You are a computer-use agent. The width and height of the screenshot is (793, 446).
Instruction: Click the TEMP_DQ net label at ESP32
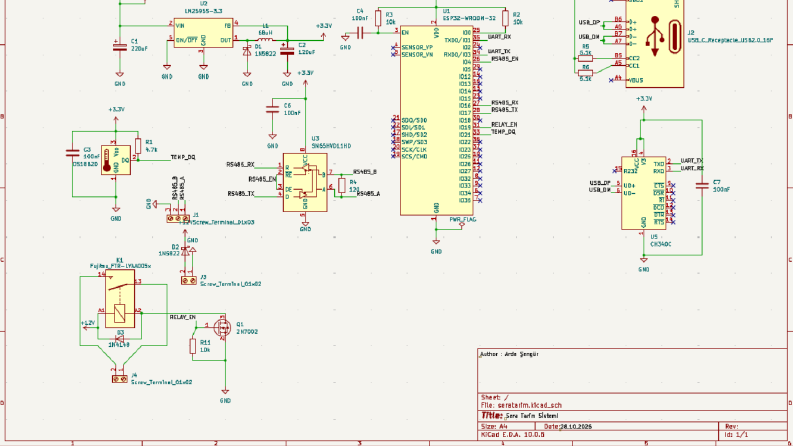click(503, 131)
